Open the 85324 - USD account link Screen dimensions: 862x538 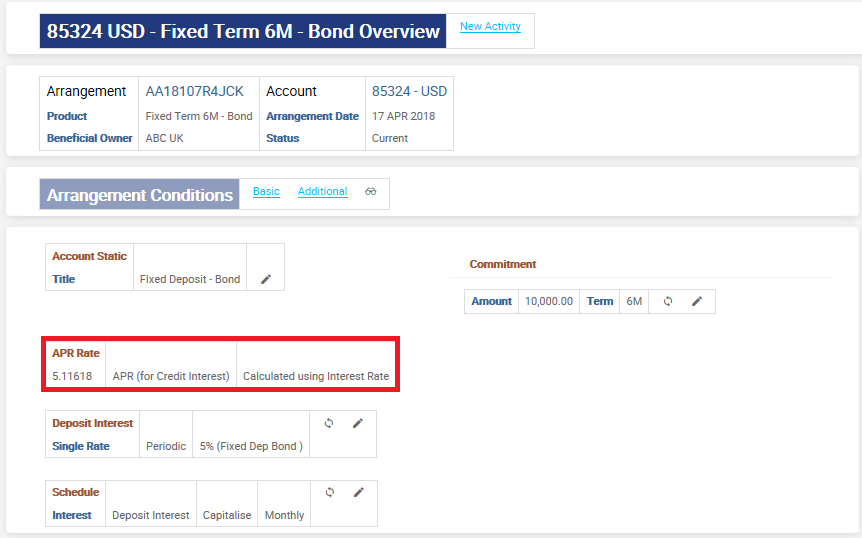(409, 91)
